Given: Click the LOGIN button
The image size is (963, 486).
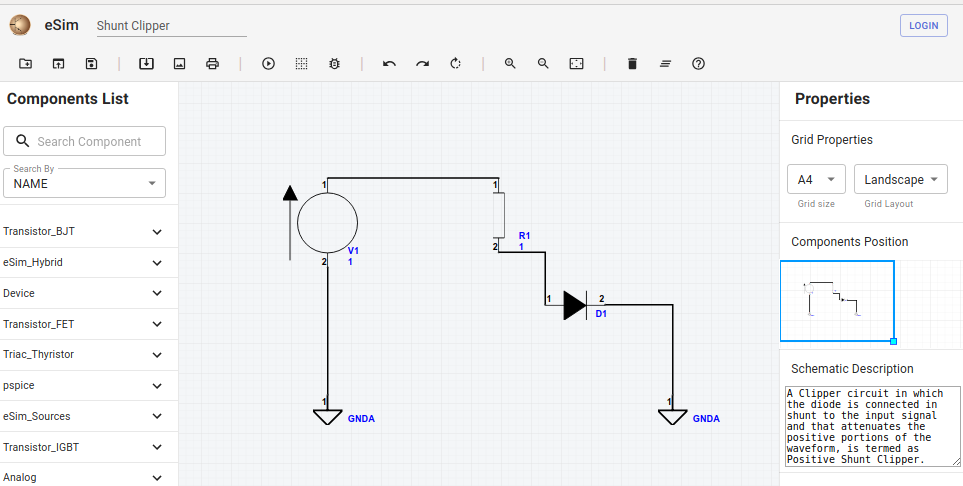Looking at the screenshot, I should [x=924, y=25].
